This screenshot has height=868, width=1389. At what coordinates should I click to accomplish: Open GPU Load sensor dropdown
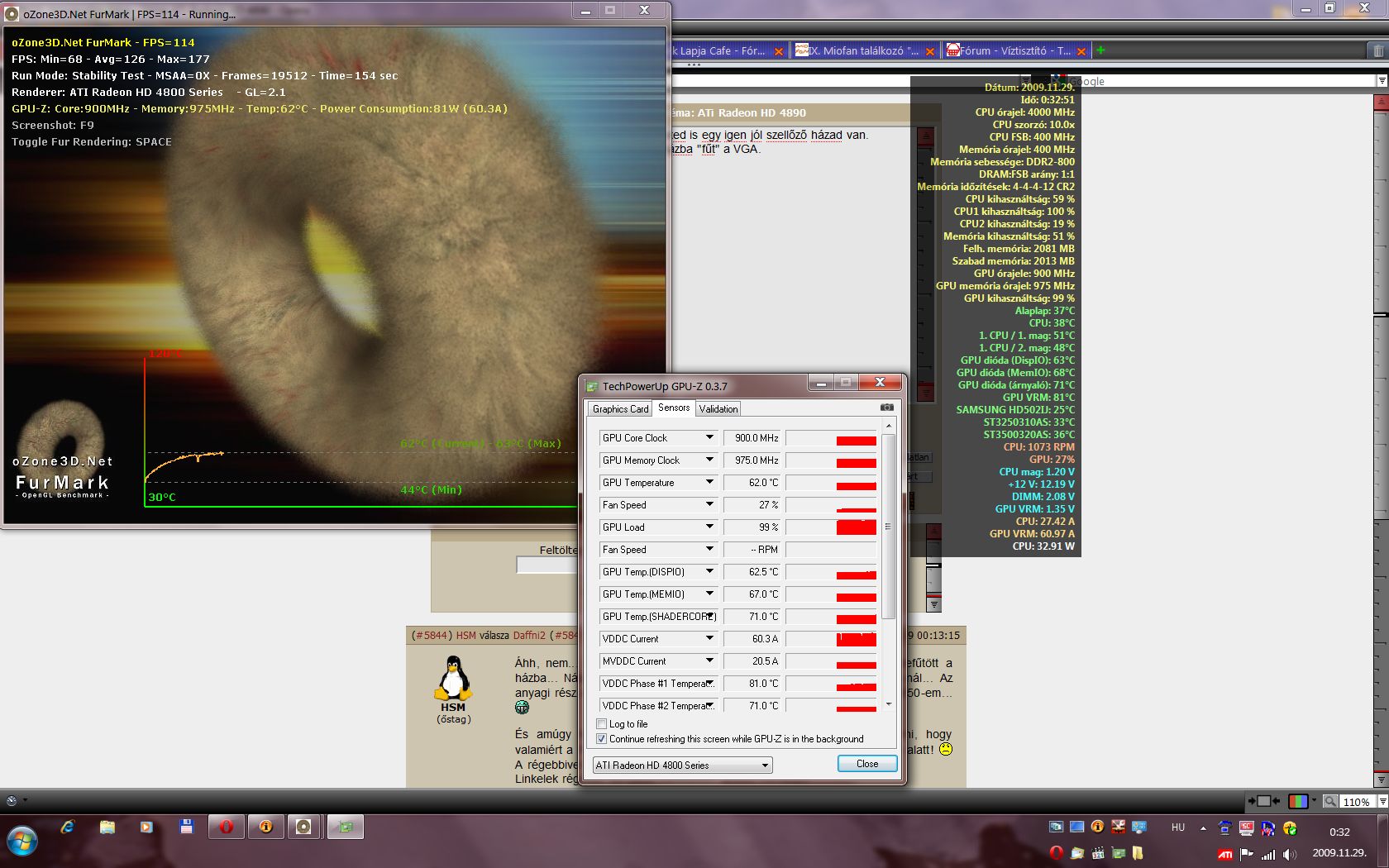click(x=709, y=527)
